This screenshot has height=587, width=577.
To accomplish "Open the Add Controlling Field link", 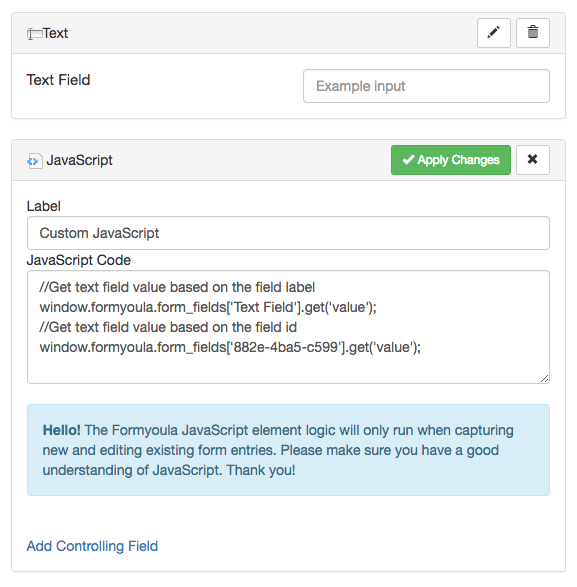I will [x=92, y=546].
